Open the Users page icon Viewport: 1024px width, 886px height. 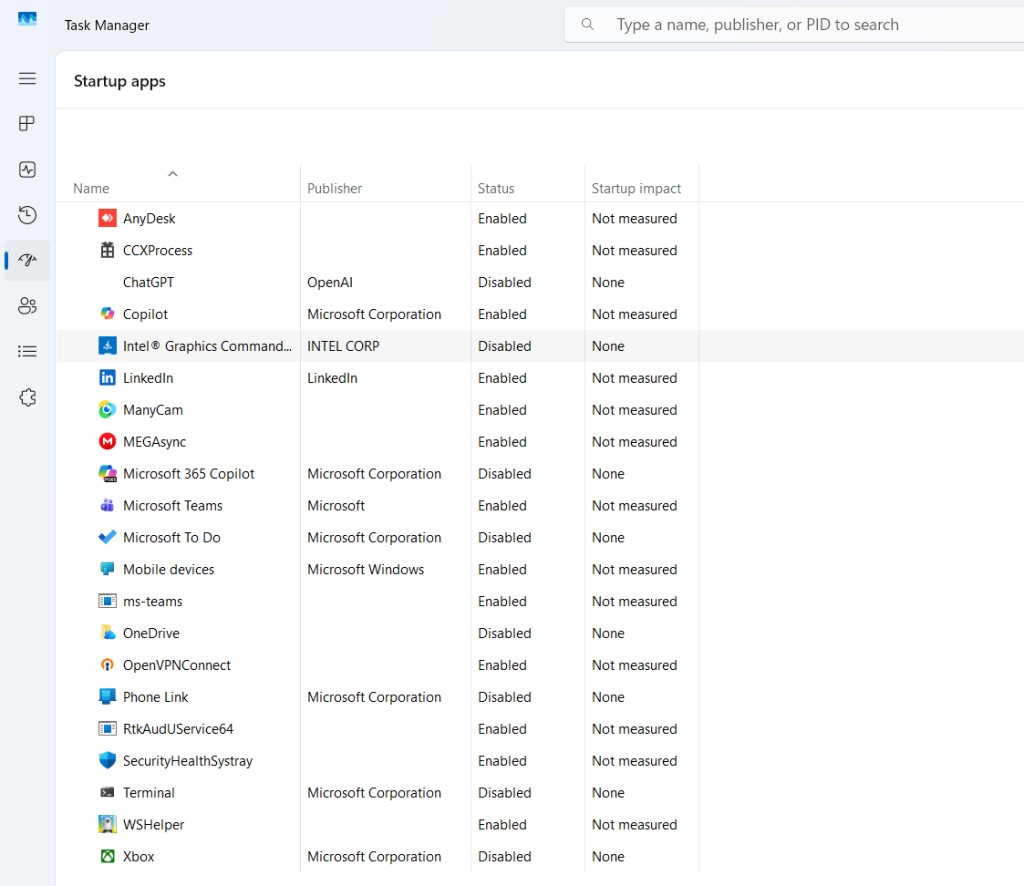click(x=27, y=306)
